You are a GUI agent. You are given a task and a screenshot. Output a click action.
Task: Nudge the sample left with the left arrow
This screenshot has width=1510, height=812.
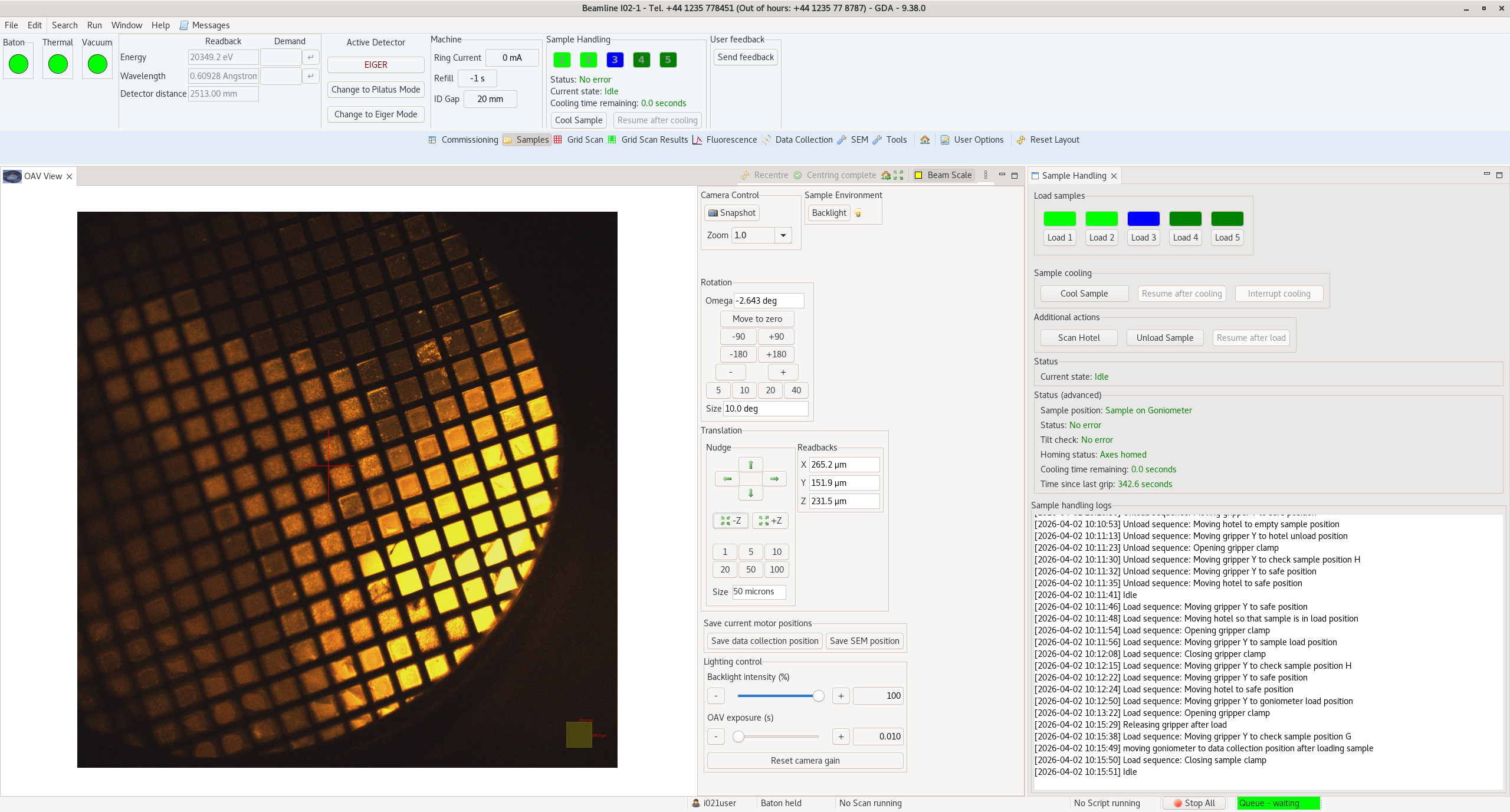[x=727, y=479]
